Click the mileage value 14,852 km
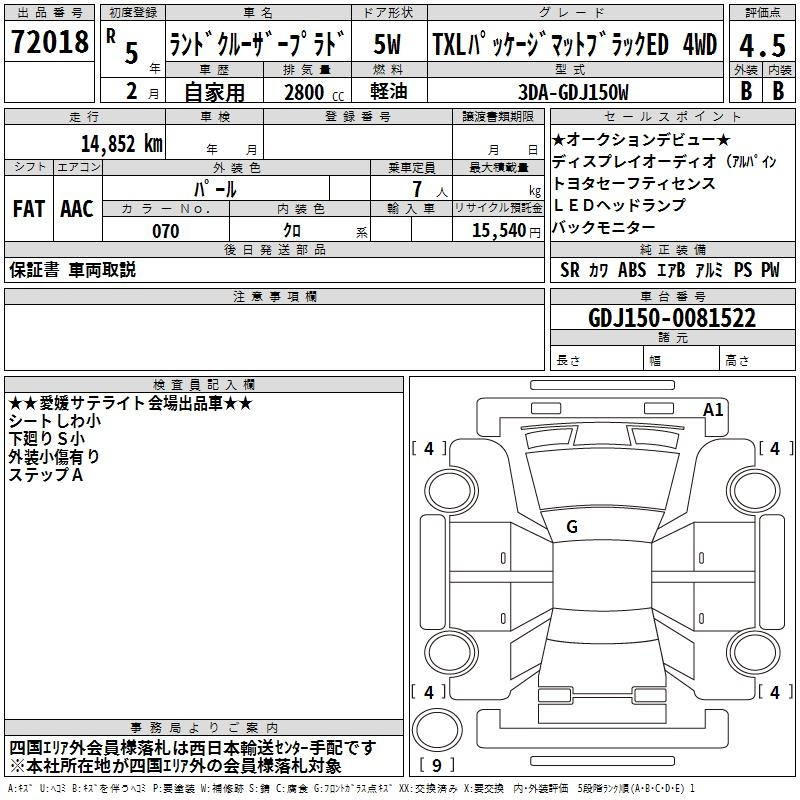Image resolution: width=800 pixels, height=800 pixels. [121, 144]
